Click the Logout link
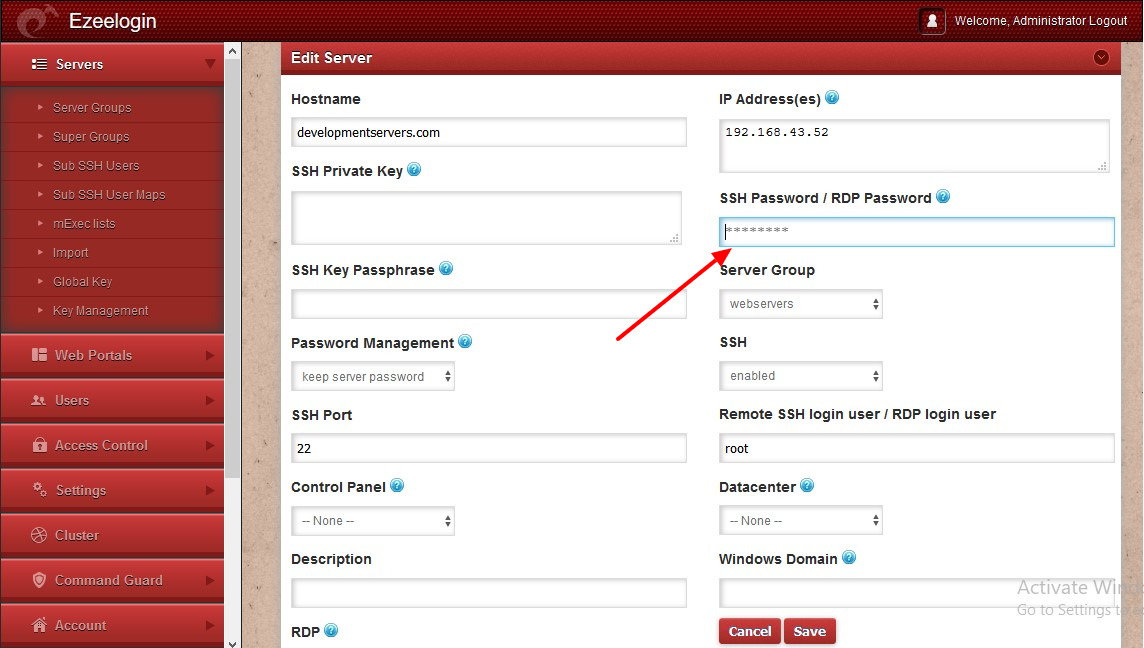 coord(1108,20)
